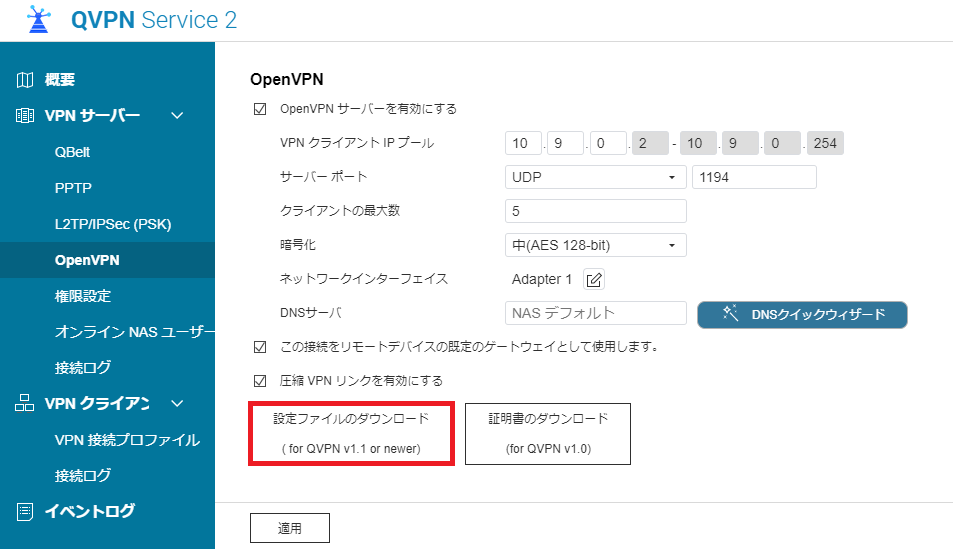The width and height of the screenshot is (953, 549).
Task: Click the Adapter 1 text
Action: [542, 279]
